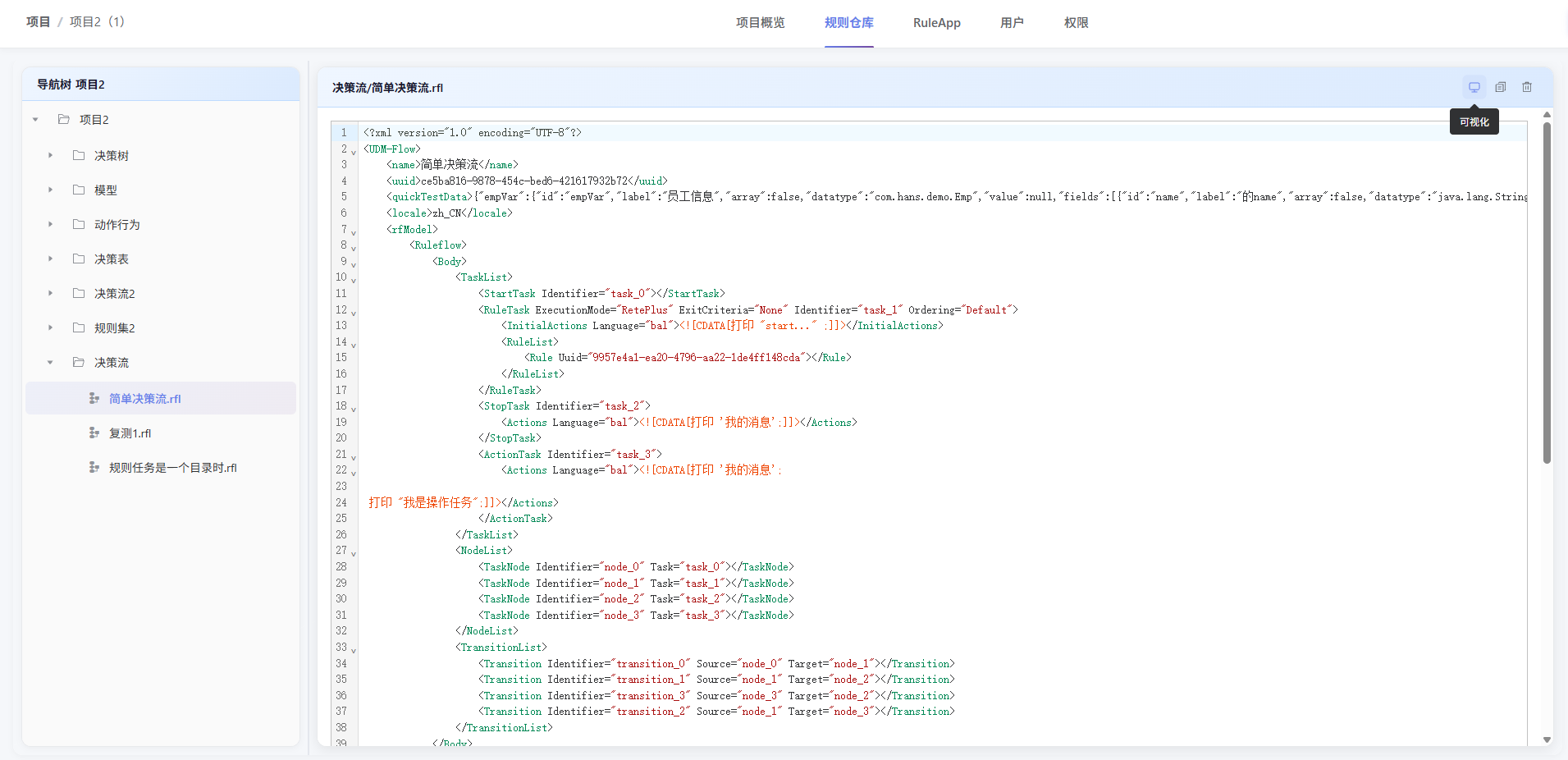
Task: Fold the RuleTask block on line 12
Action: [x=354, y=313]
